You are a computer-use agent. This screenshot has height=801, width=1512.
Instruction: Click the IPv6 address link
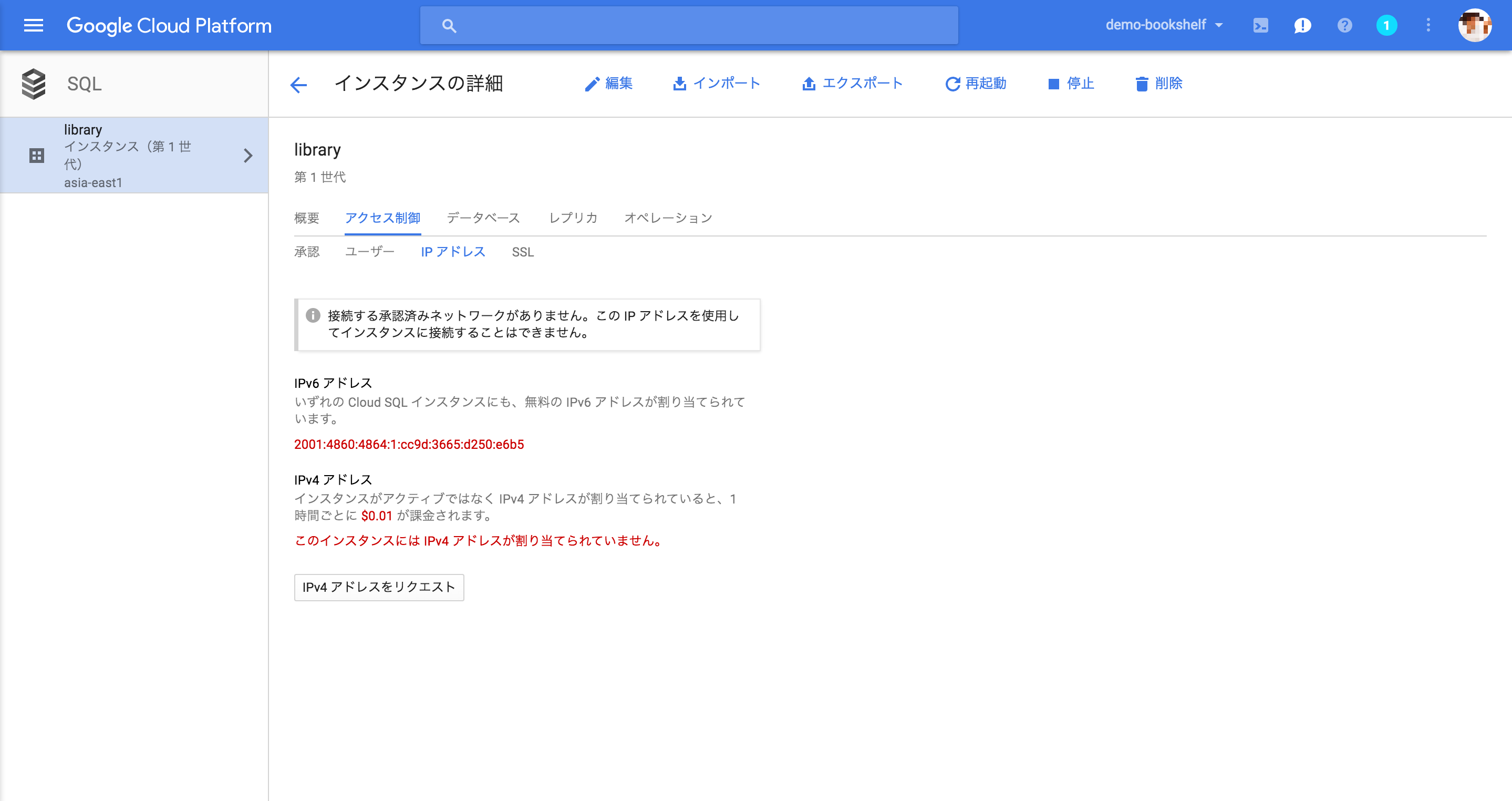[x=409, y=445]
